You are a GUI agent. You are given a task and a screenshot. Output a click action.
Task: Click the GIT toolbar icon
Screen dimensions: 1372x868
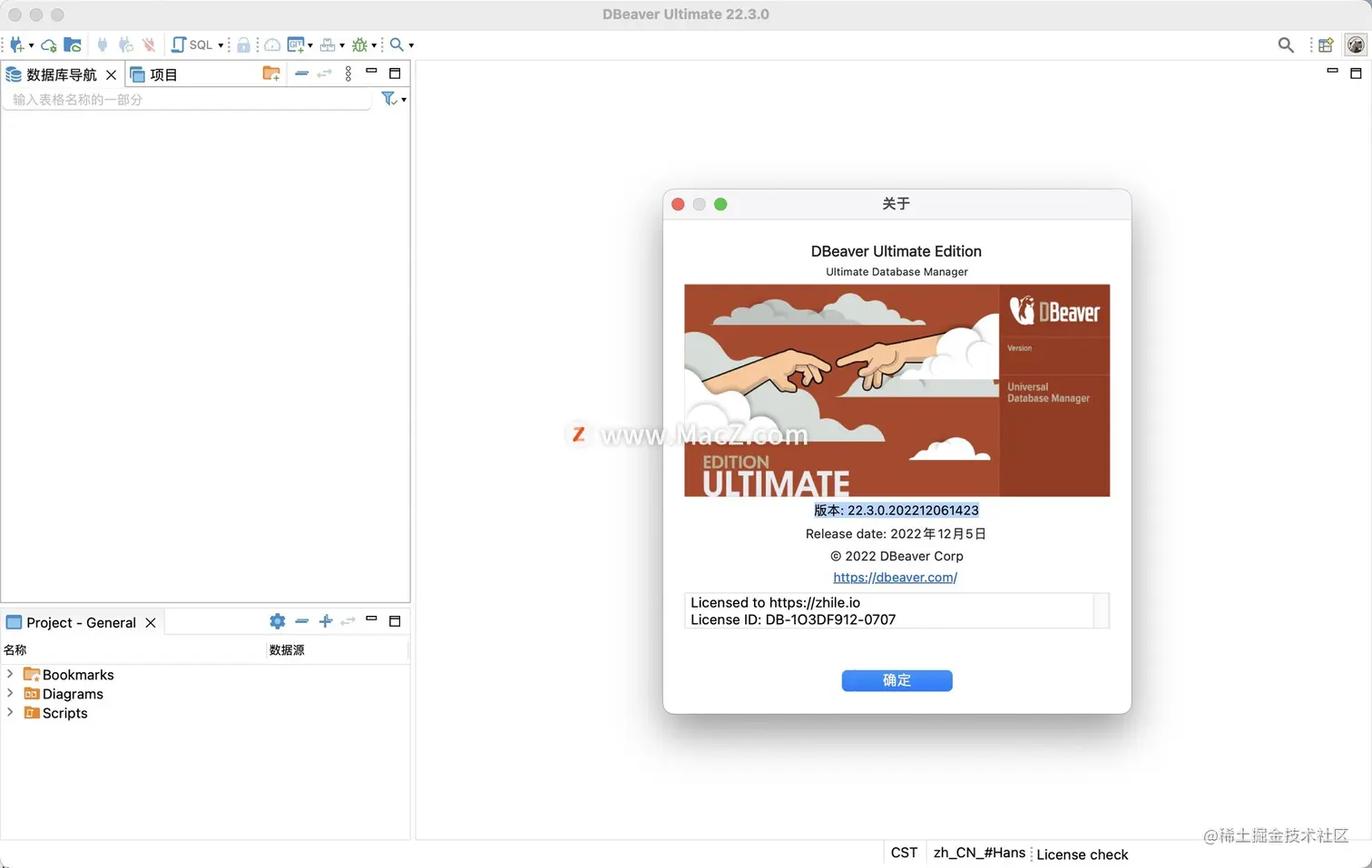coord(296,44)
